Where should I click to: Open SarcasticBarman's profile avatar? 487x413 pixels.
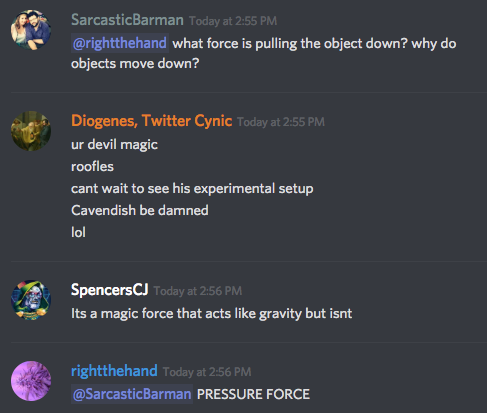31,30
